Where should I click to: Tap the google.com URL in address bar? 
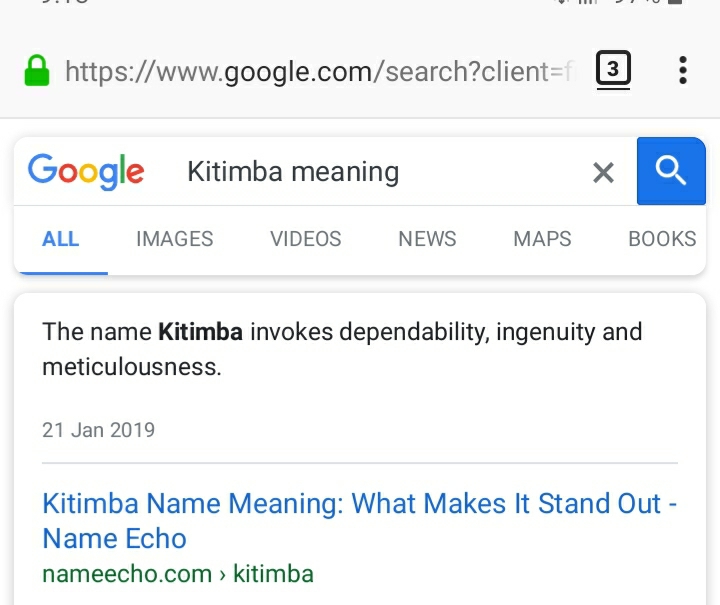pos(320,71)
